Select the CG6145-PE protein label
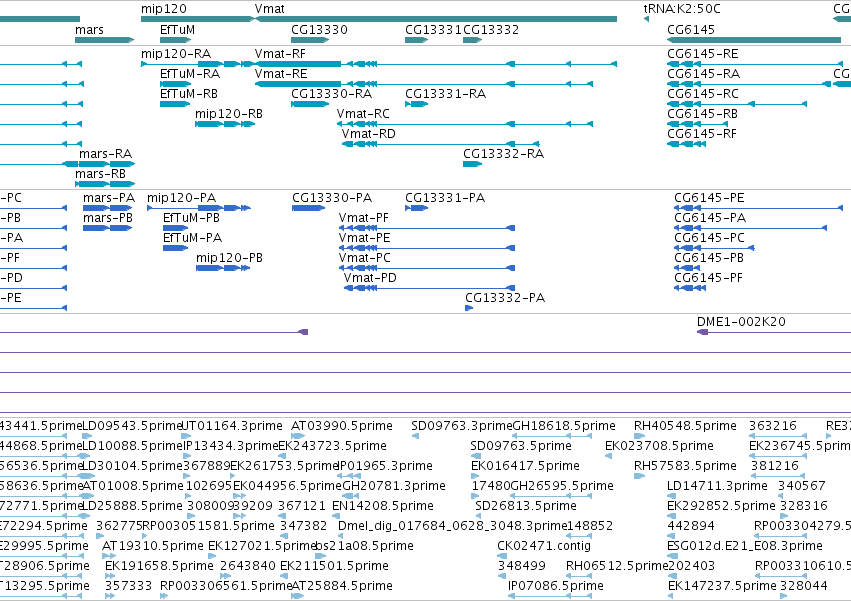 (709, 198)
